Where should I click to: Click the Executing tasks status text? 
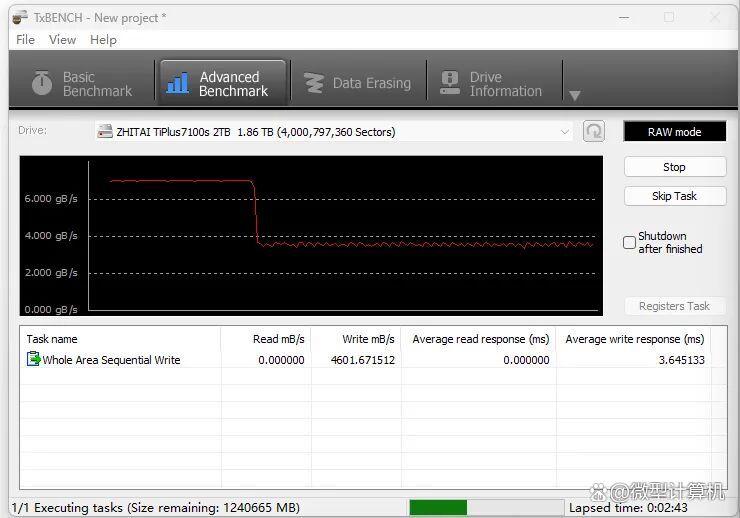155,508
